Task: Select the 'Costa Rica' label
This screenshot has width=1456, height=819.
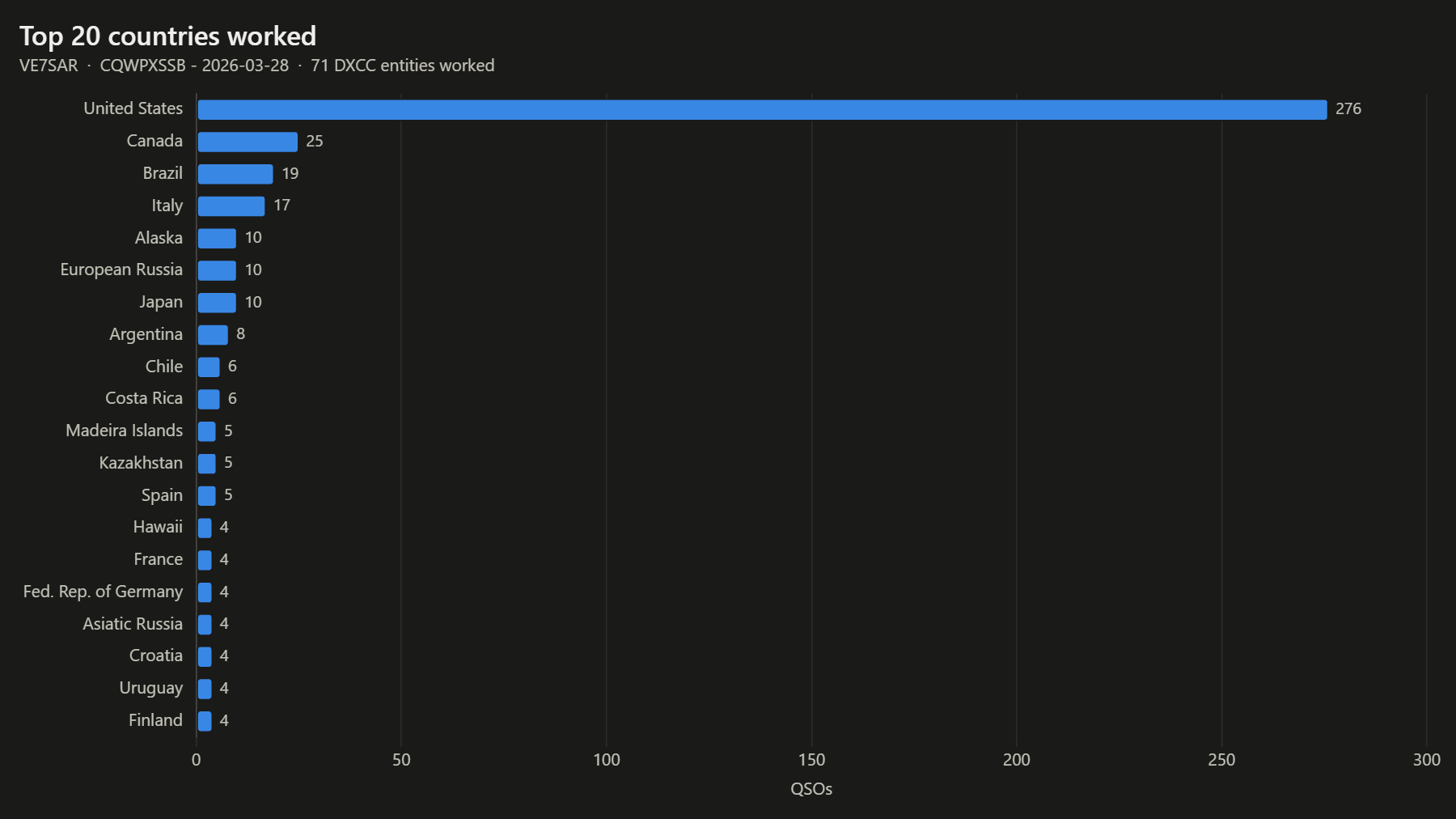Action: click(x=144, y=398)
